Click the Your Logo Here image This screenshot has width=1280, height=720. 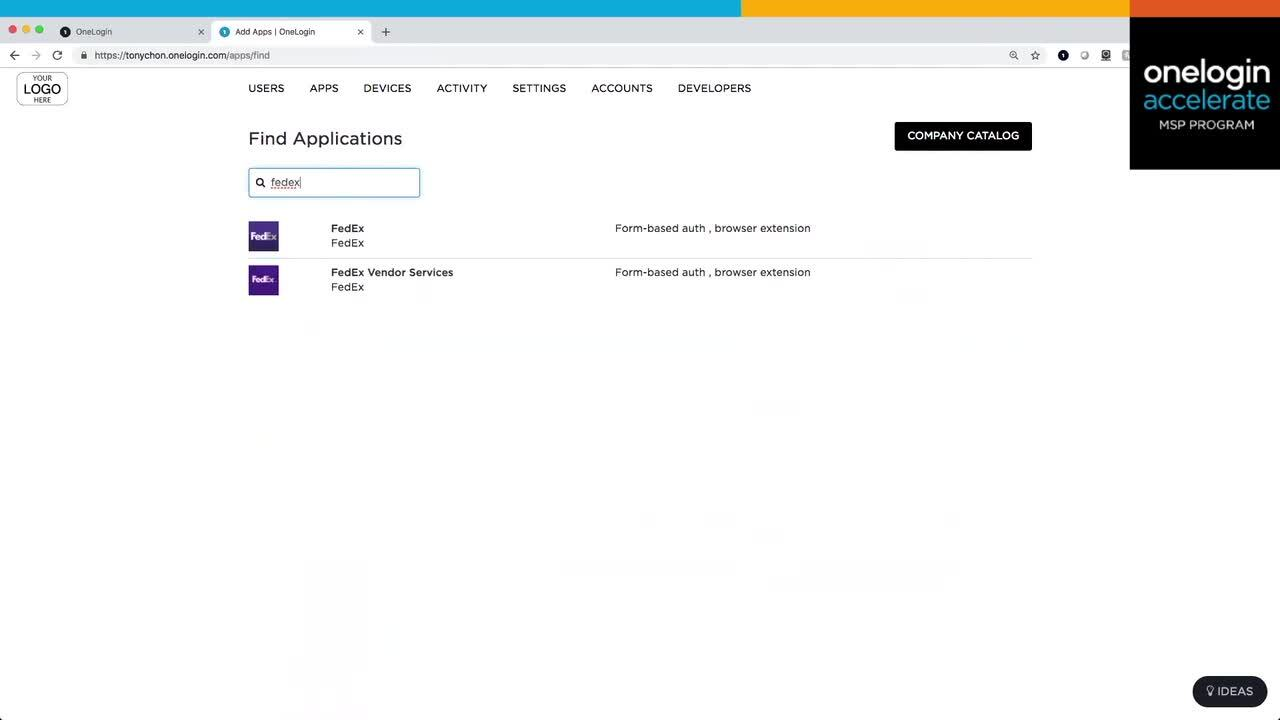pyautogui.click(x=42, y=89)
